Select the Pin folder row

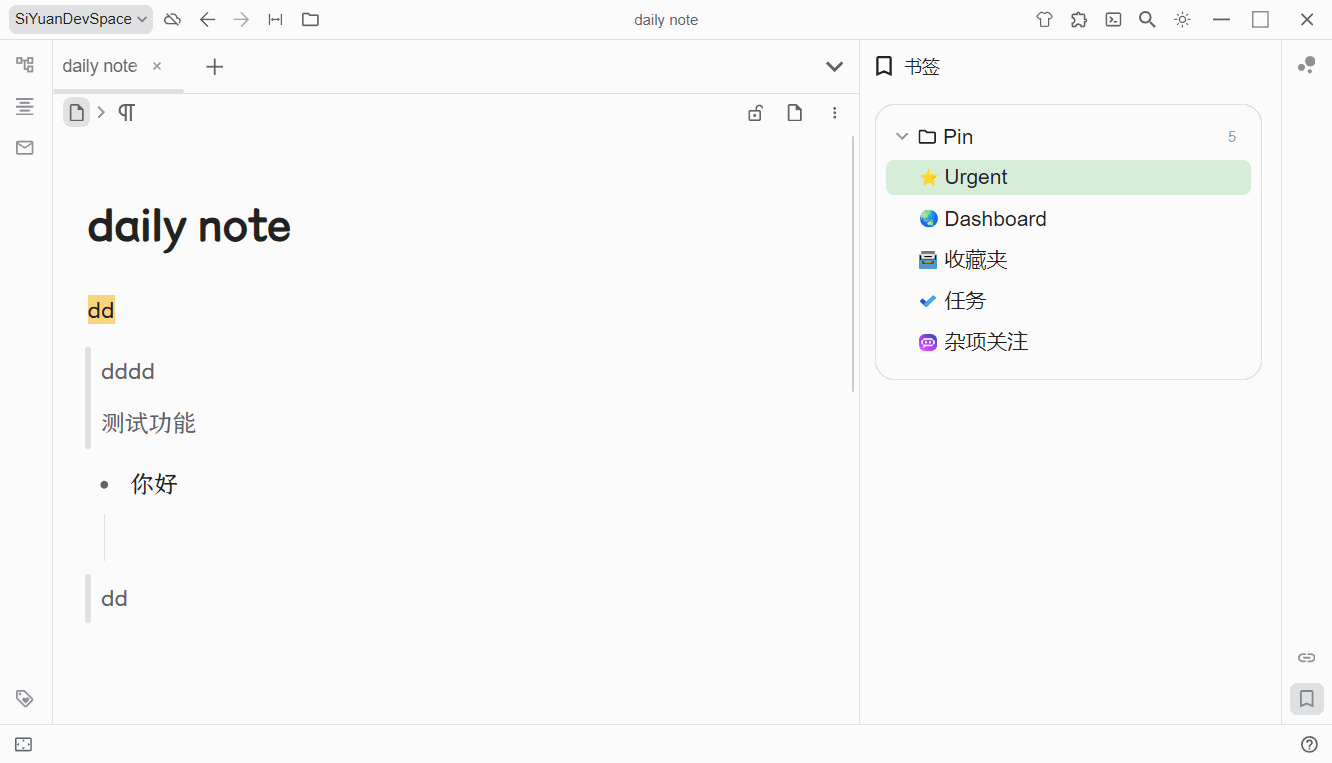(1068, 136)
